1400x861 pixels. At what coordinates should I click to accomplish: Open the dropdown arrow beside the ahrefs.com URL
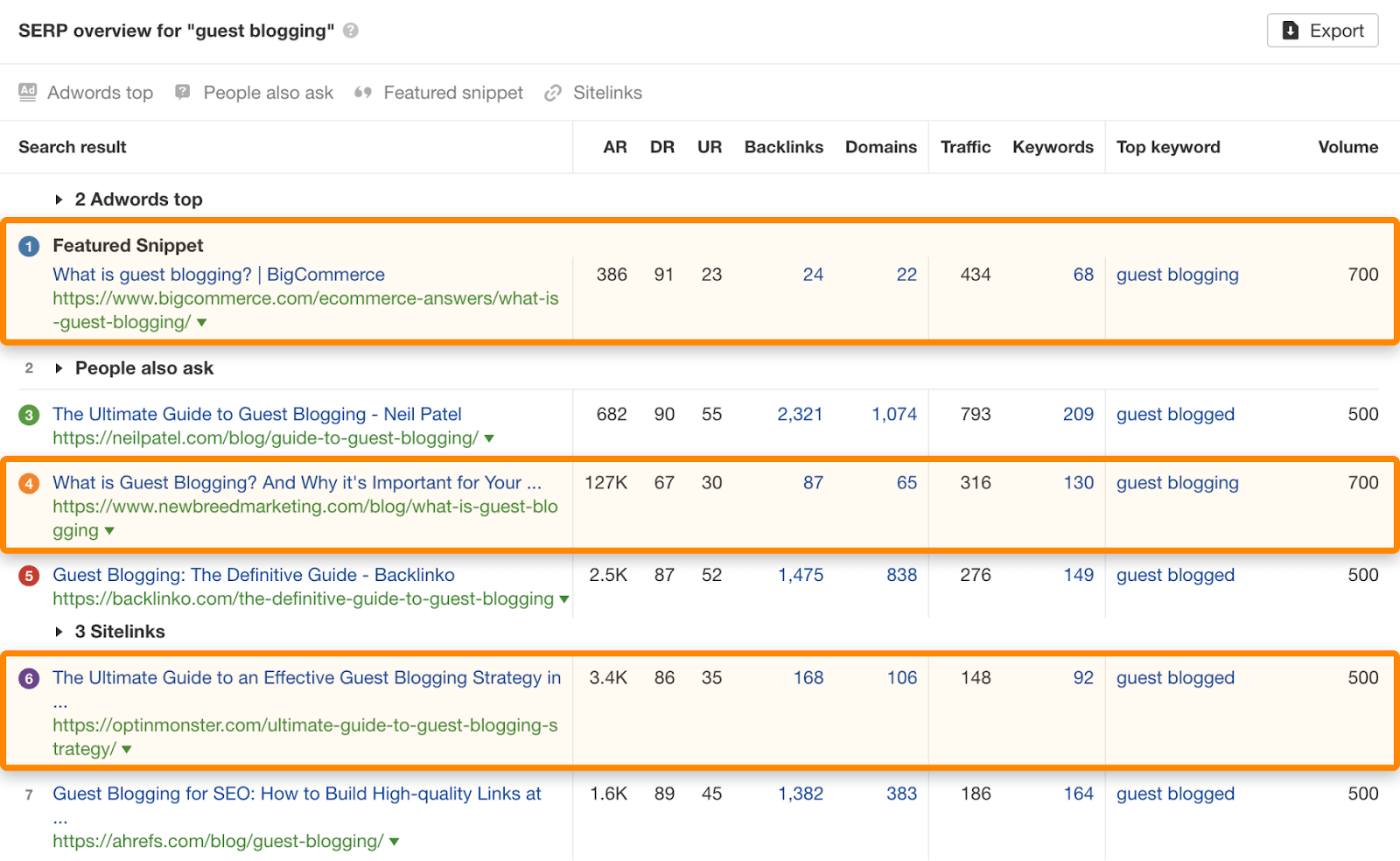tap(395, 841)
